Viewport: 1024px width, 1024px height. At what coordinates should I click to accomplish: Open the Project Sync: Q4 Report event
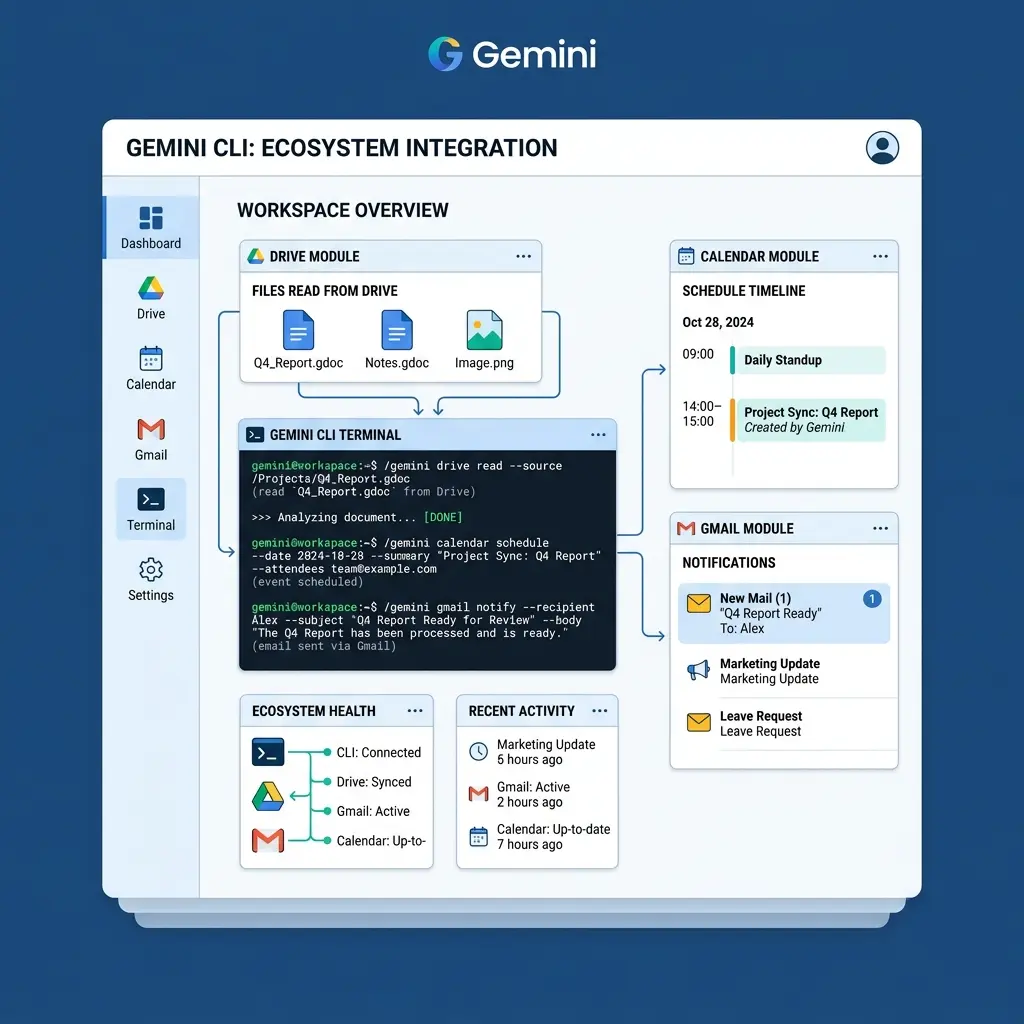point(808,420)
